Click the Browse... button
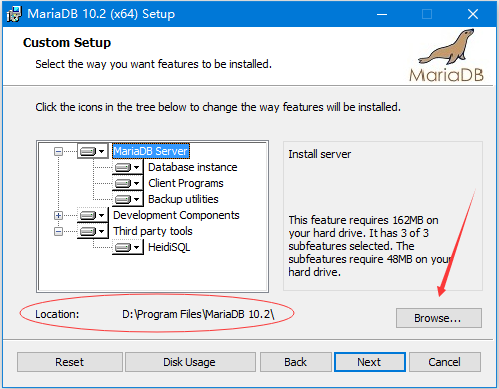 439,318
